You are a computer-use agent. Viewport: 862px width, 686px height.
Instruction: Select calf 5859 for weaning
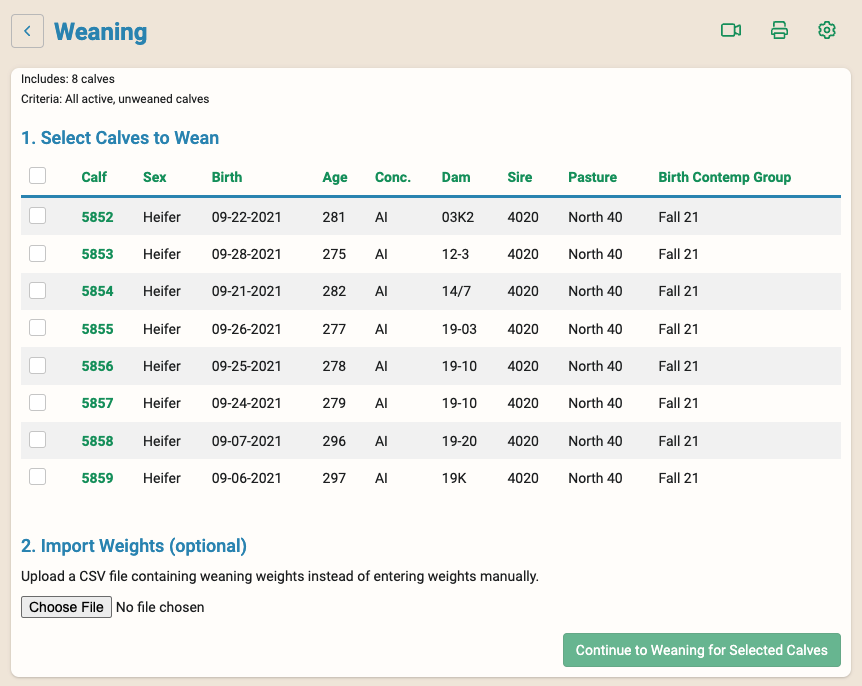pos(37,477)
